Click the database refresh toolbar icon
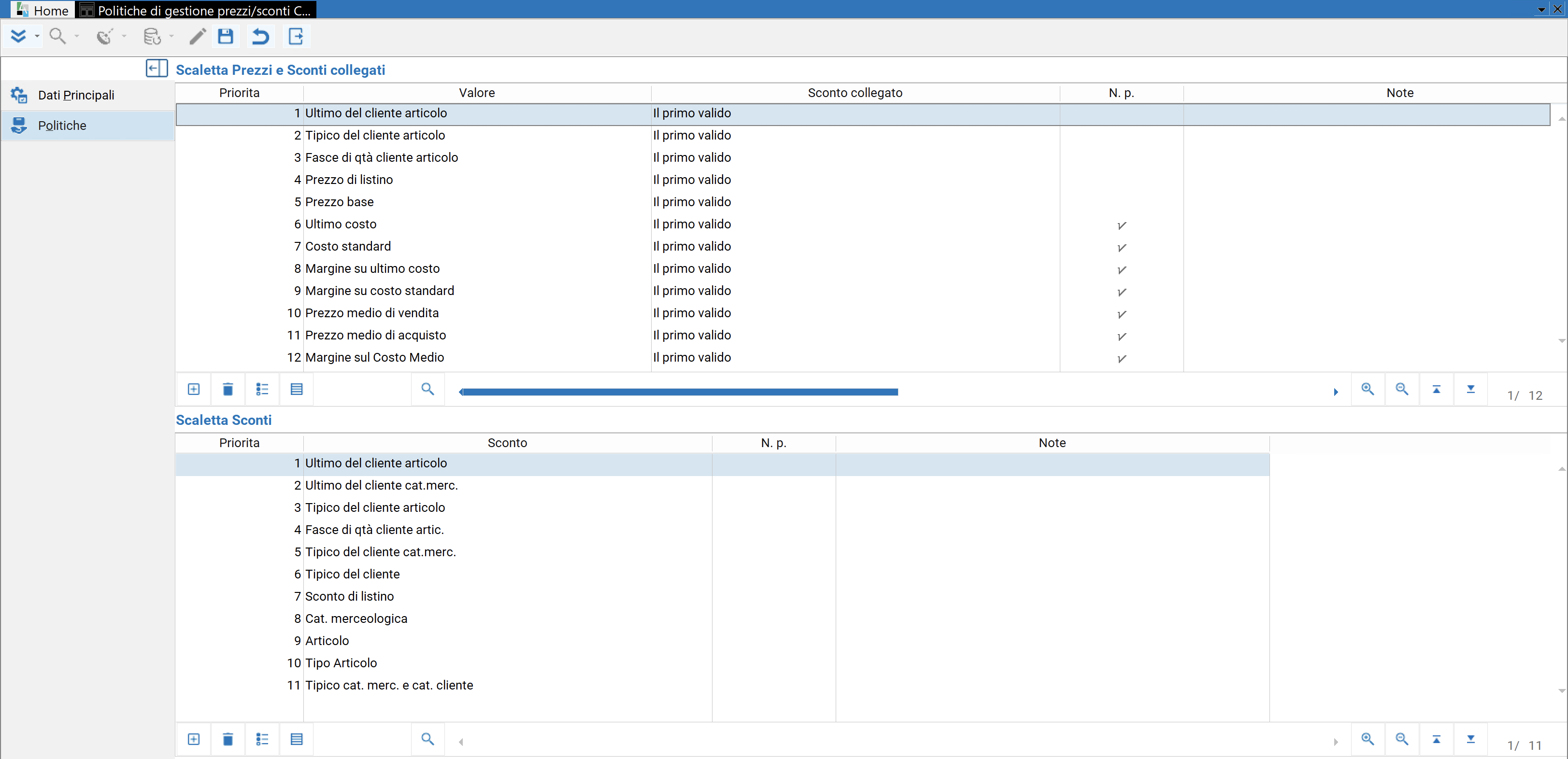The height and width of the screenshot is (759, 1568). click(152, 37)
